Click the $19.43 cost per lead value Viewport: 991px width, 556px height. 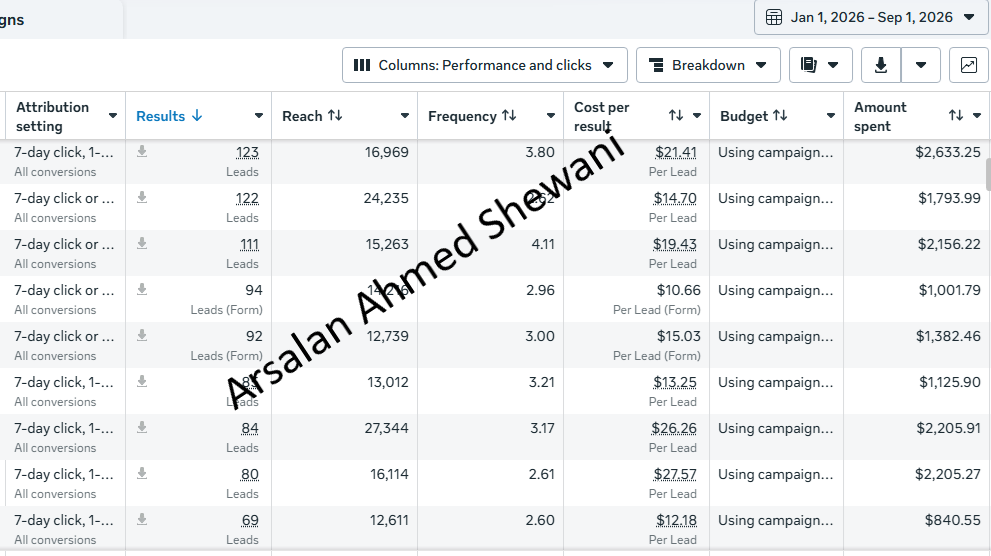point(675,245)
